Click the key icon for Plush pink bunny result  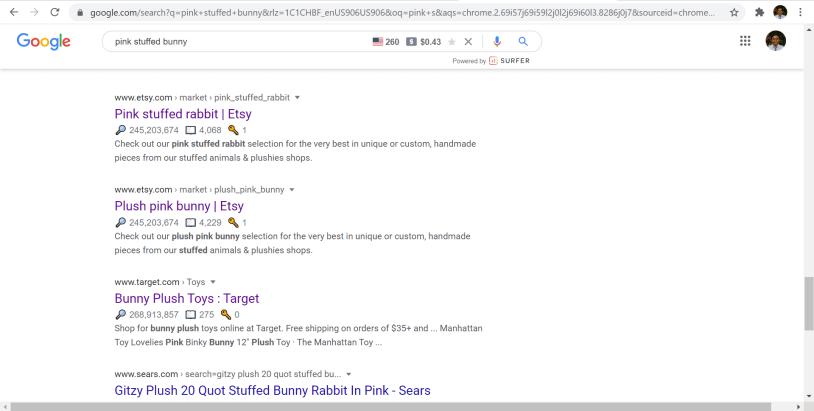233,223
